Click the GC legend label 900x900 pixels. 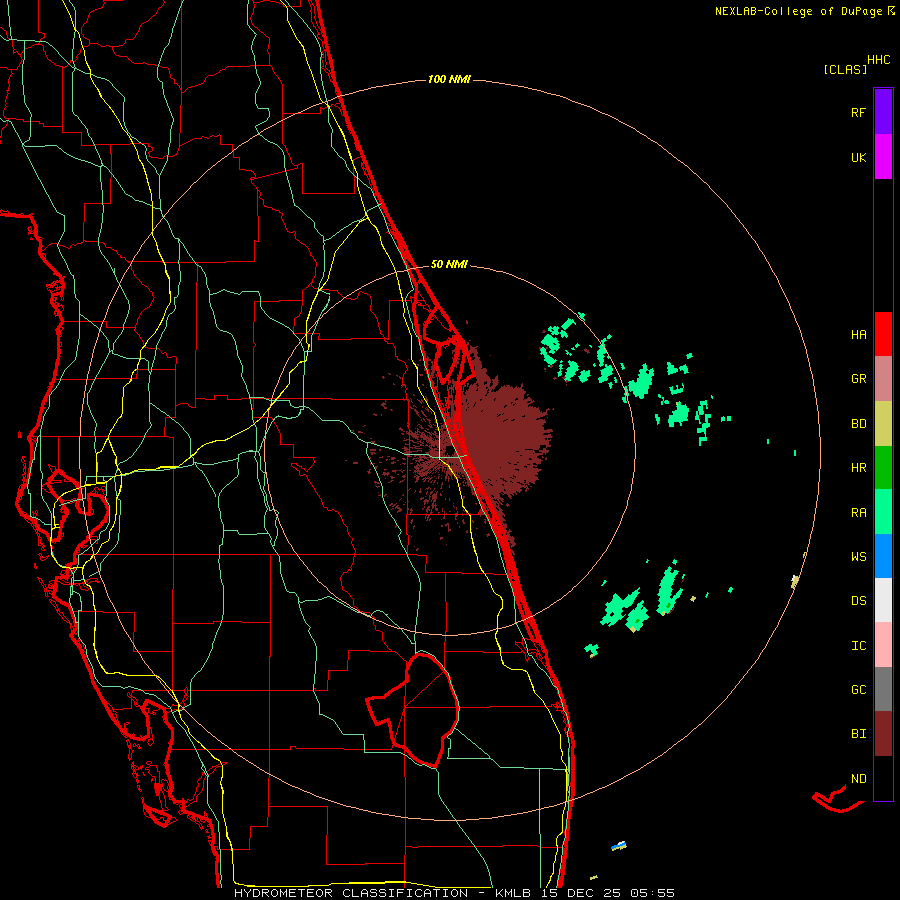pyautogui.click(x=858, y=689)
